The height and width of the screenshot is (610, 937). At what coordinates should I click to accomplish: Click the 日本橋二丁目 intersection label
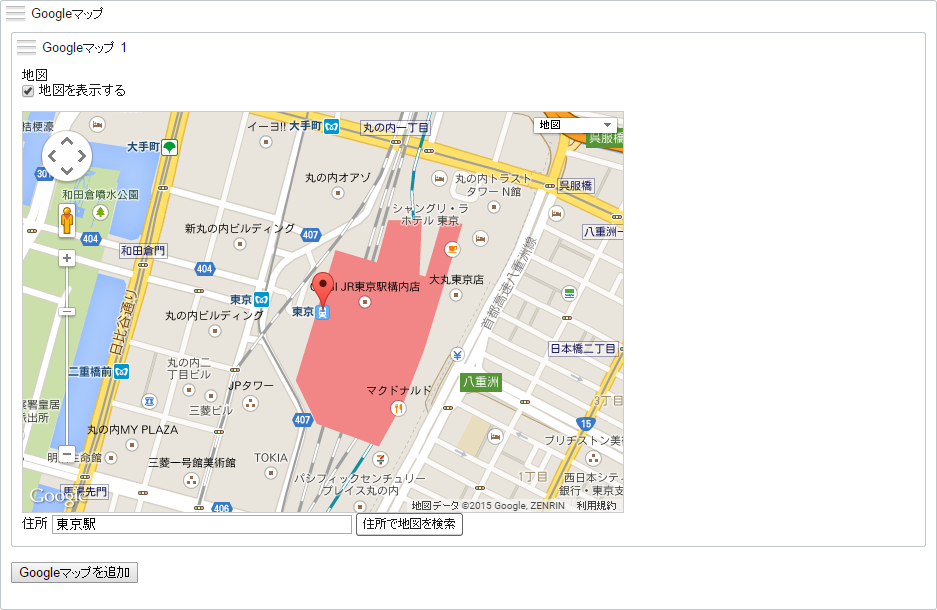click(583, 348)
